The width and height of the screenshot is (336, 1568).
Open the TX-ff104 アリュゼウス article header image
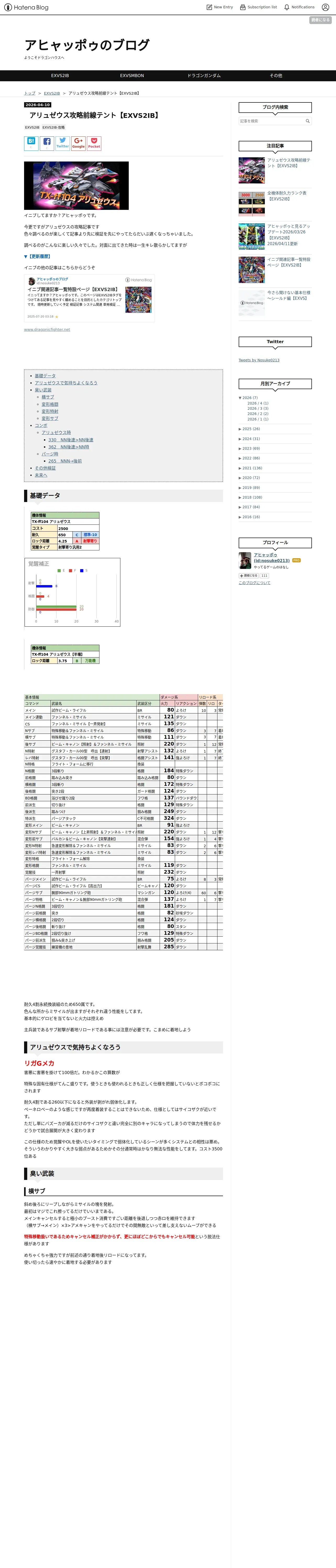pos(76,186)
